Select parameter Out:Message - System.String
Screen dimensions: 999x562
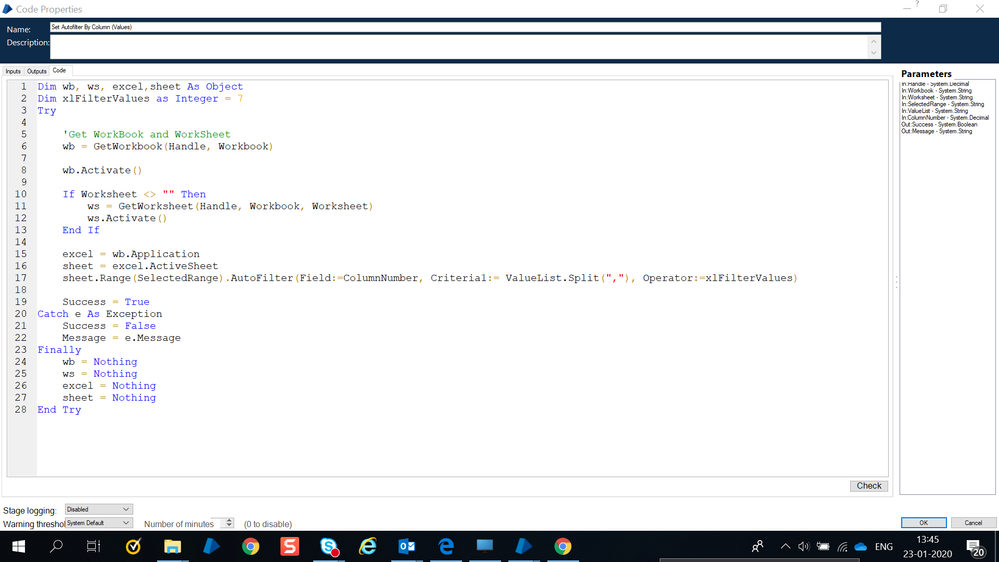937,131
